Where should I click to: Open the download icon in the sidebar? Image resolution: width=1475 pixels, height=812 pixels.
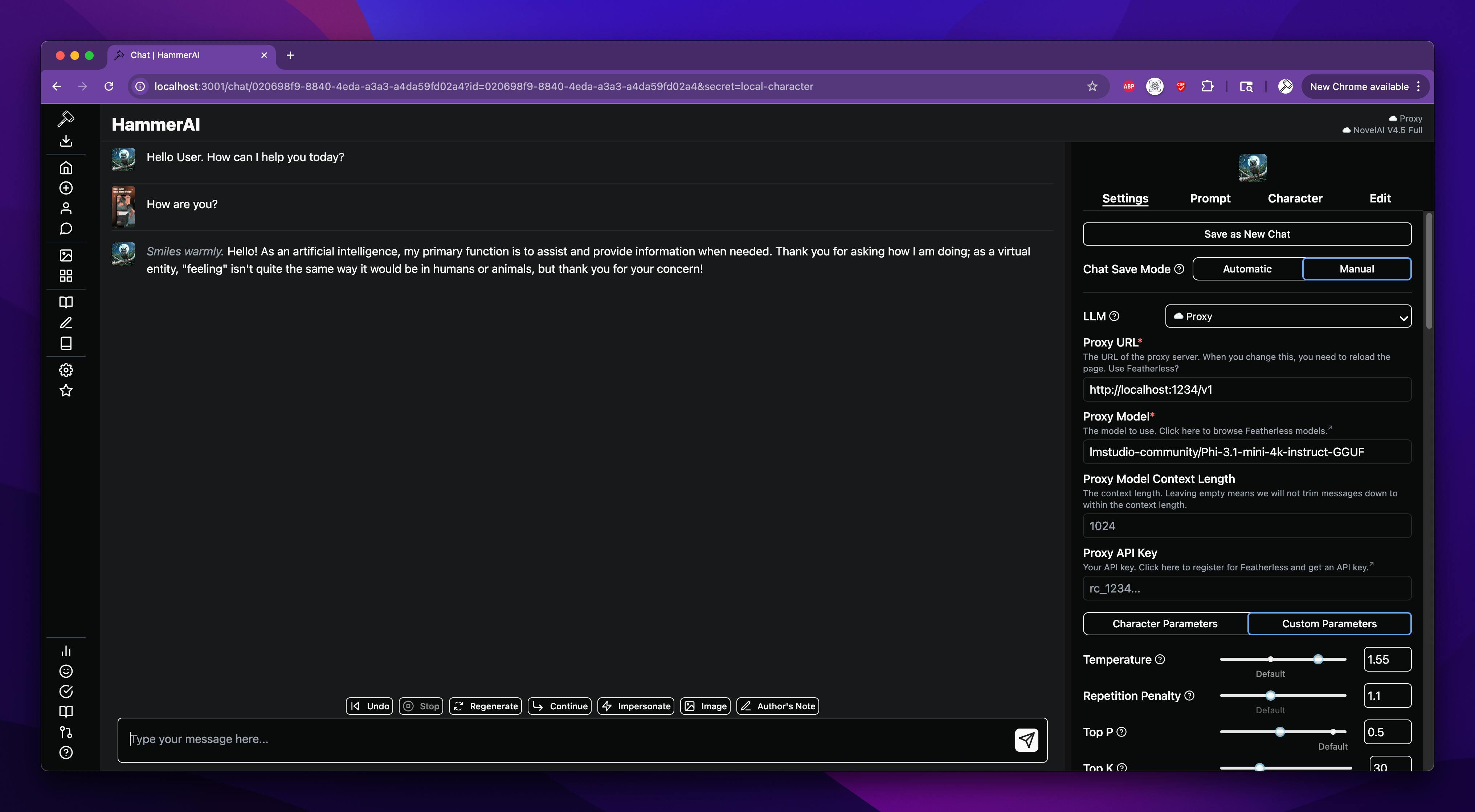click(x=66, y=141)
